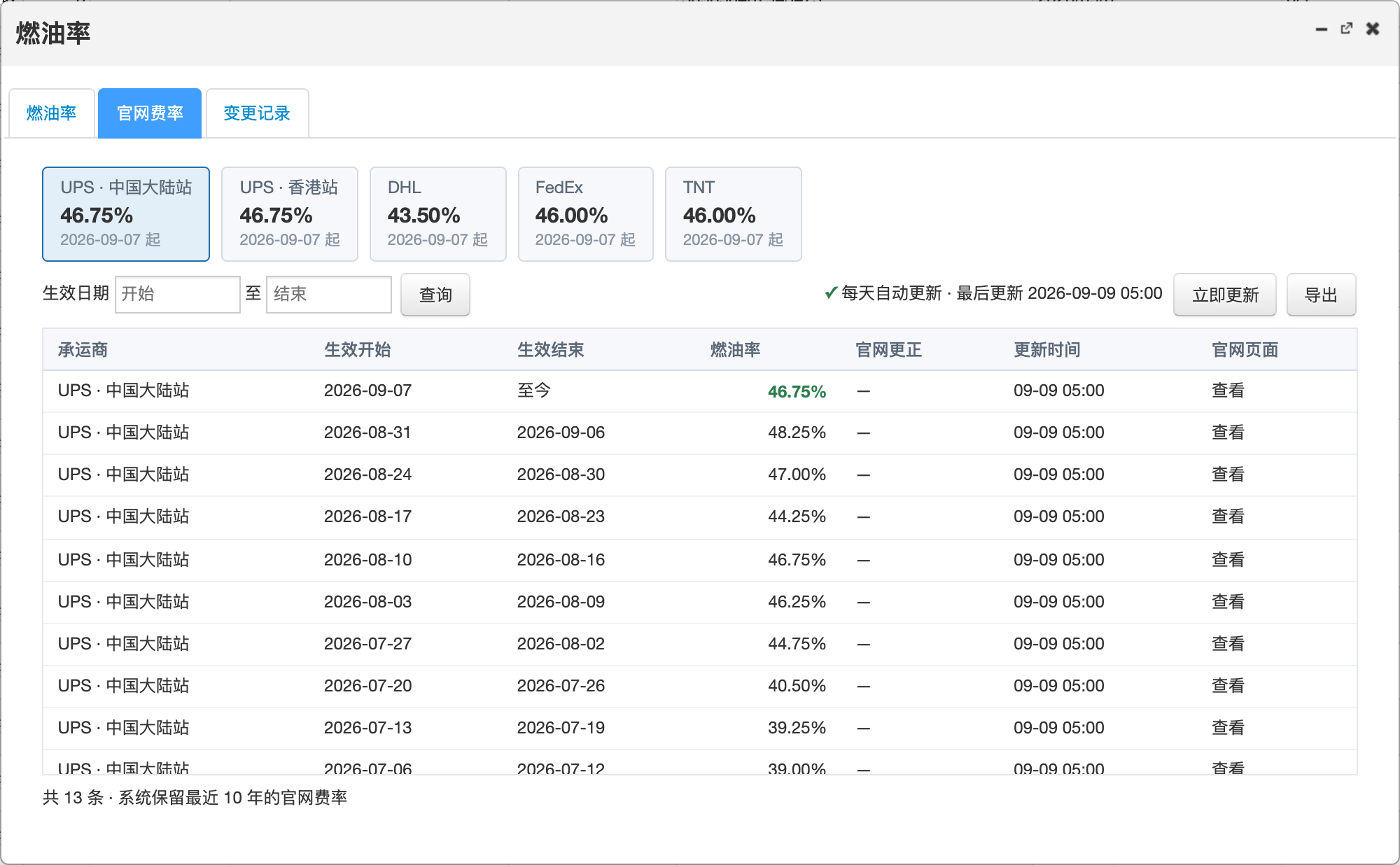Click the 最后更新 2026-09-09 05:00 status text

point(1059,293)
